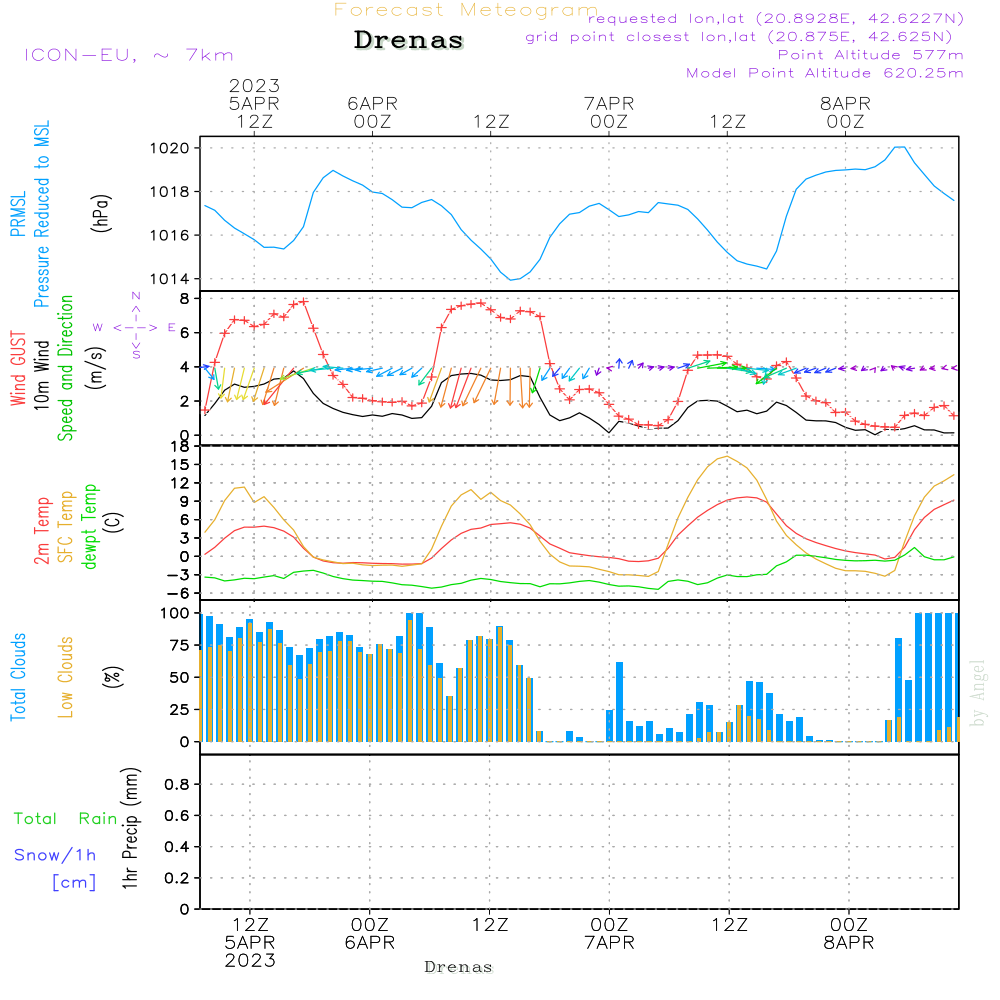Click the top 8APR 00Z time label
Viewport: 1000px width, 1000px height.
(x=846, y=112)
